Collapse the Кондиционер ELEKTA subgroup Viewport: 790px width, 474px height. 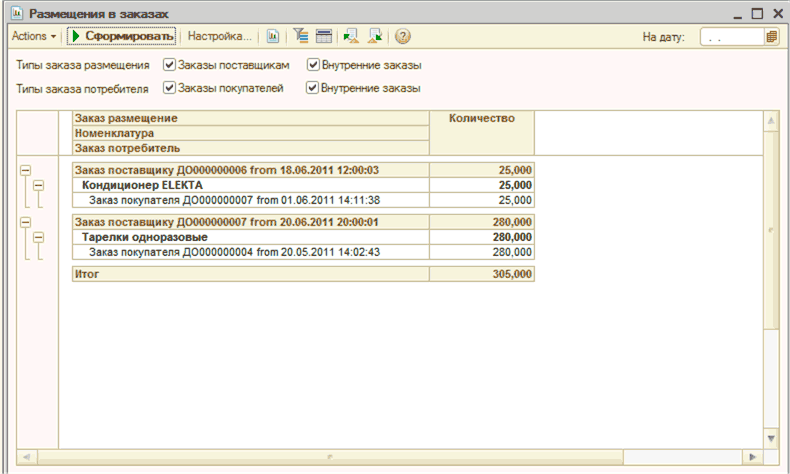39,185
